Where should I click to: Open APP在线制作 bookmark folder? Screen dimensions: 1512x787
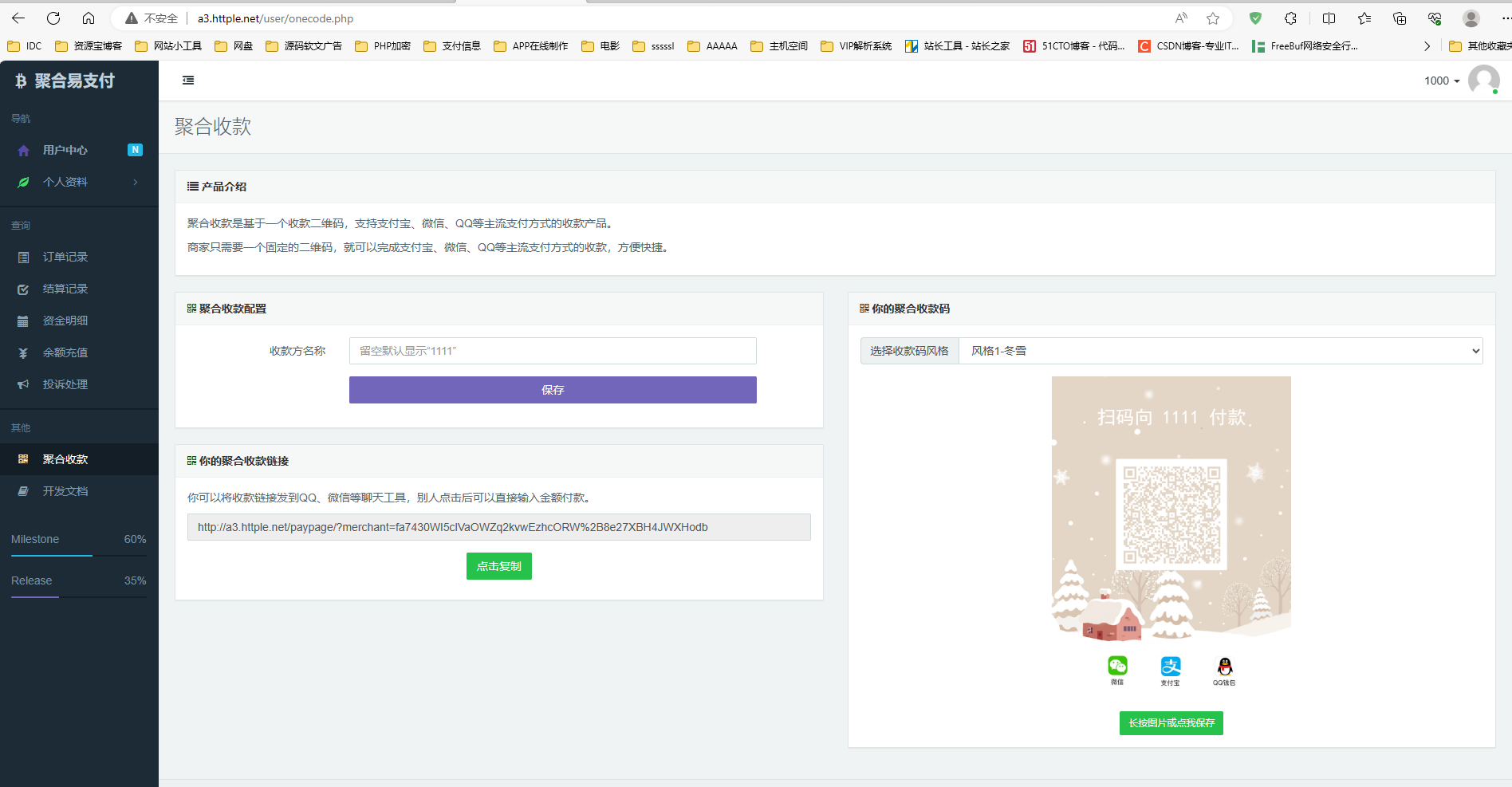[x=531, y=46]
